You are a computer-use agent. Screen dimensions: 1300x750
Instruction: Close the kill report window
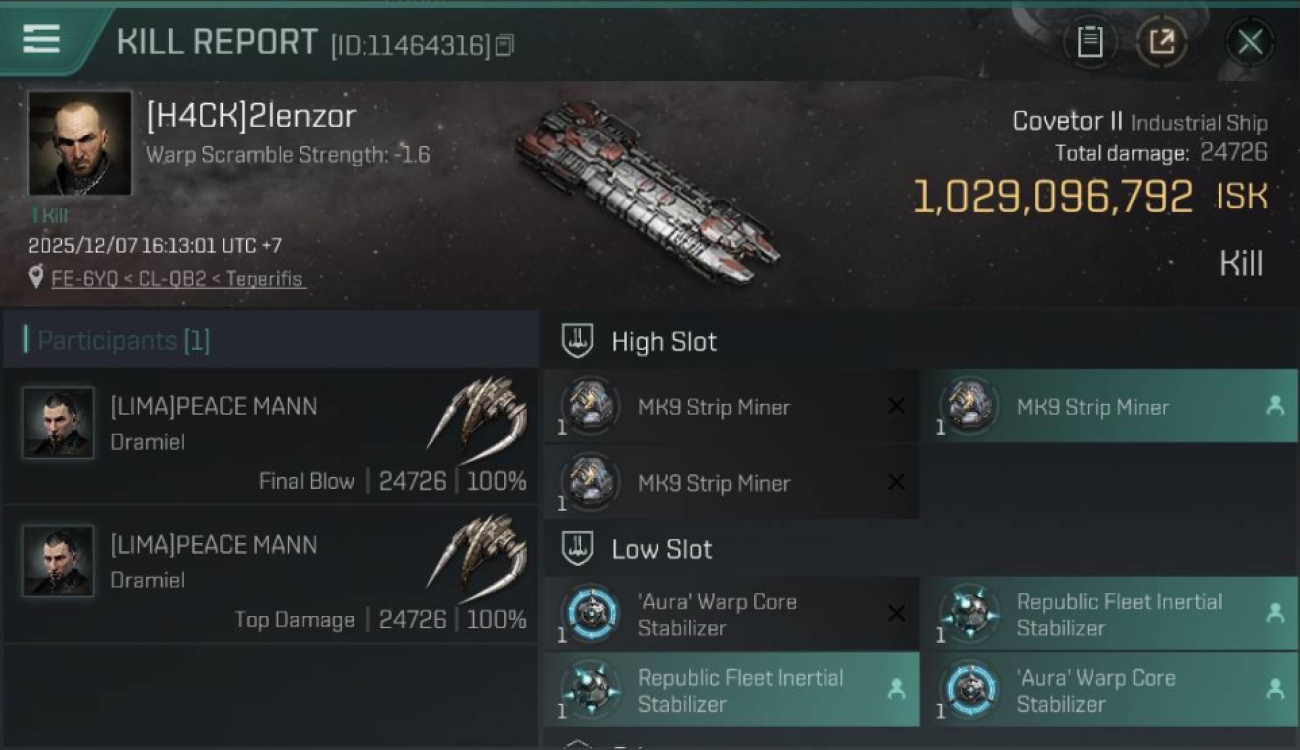[x=1250, y=42]
